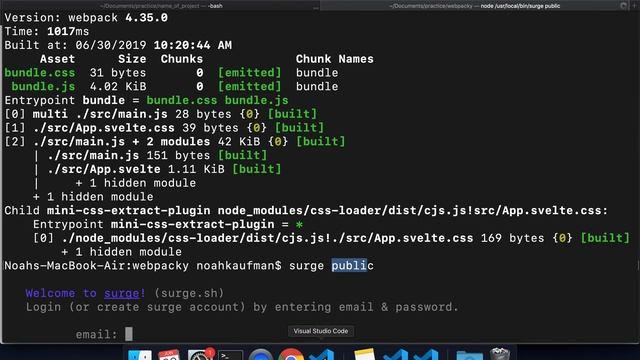Click 'multi ./src/main.js' module line
Image resolution: width=640 pixels, height=360 pixels.
coord(100,114)
